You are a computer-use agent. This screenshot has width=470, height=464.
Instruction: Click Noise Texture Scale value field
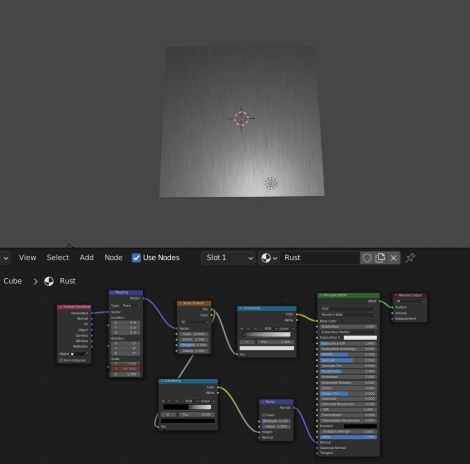point(194,334)
